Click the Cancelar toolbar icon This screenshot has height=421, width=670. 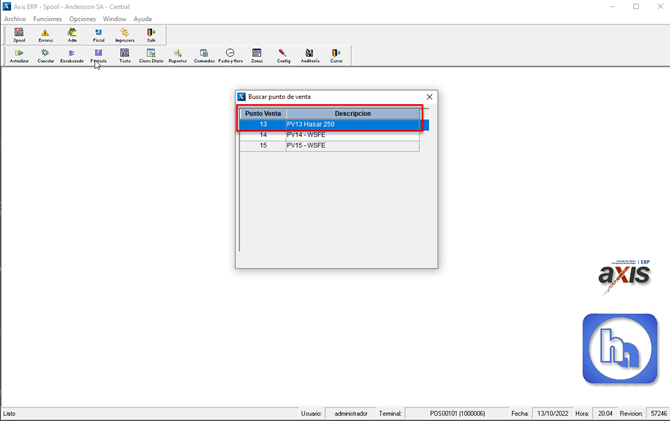[x=46, y=56]
